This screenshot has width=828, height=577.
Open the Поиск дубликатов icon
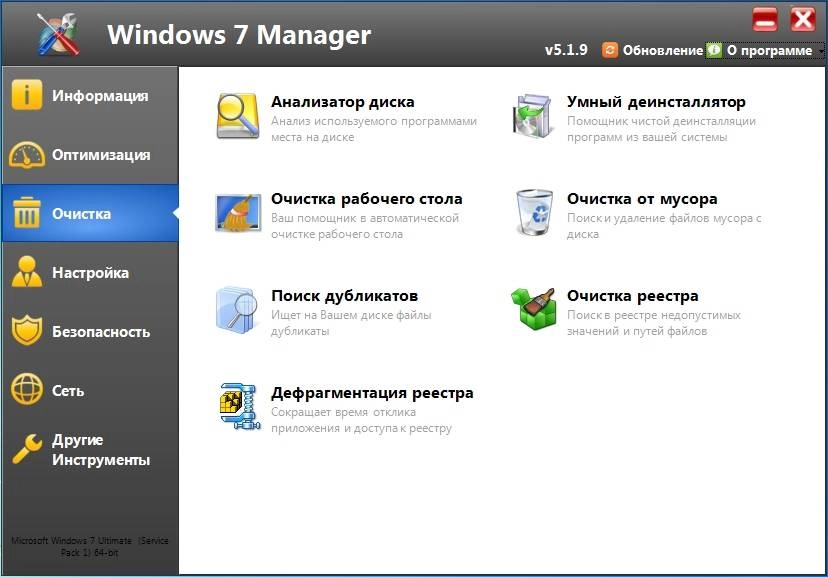[237, 310]
